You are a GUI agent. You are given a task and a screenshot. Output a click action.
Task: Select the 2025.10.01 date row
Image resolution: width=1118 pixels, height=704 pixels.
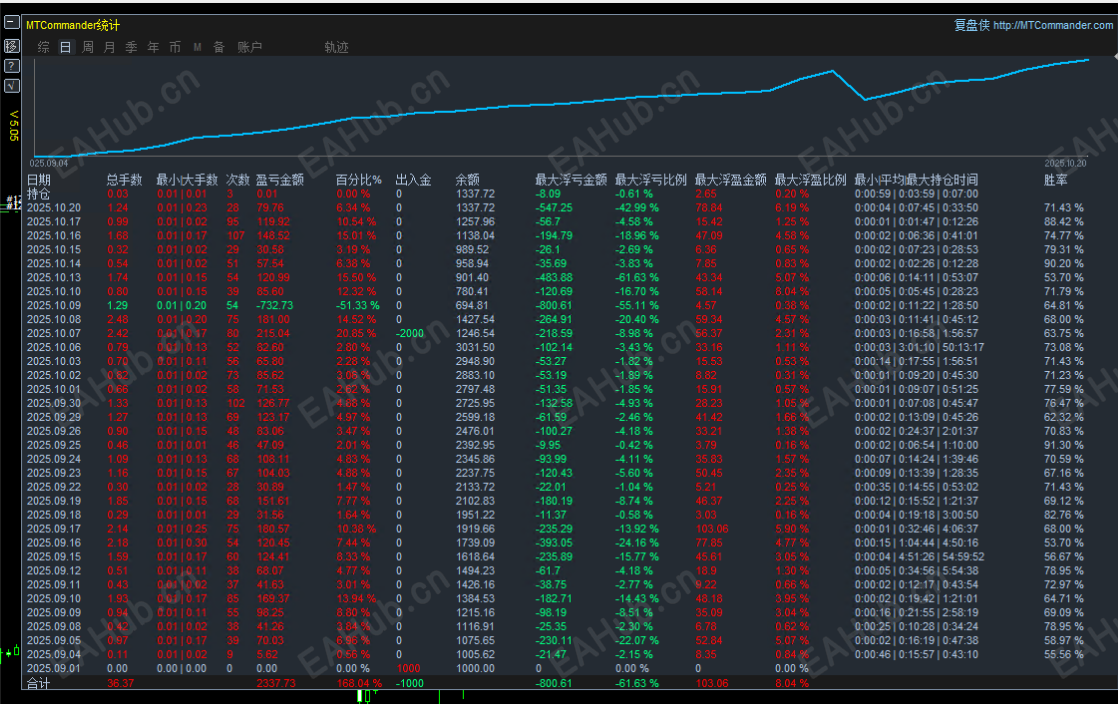click(54, 389)
